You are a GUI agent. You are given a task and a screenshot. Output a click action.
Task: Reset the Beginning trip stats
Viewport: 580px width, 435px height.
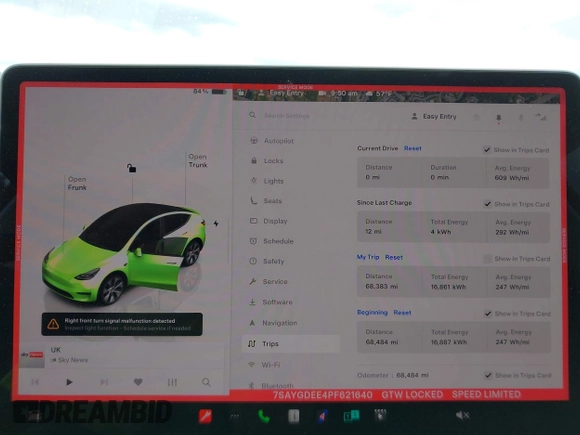[402, 313]
